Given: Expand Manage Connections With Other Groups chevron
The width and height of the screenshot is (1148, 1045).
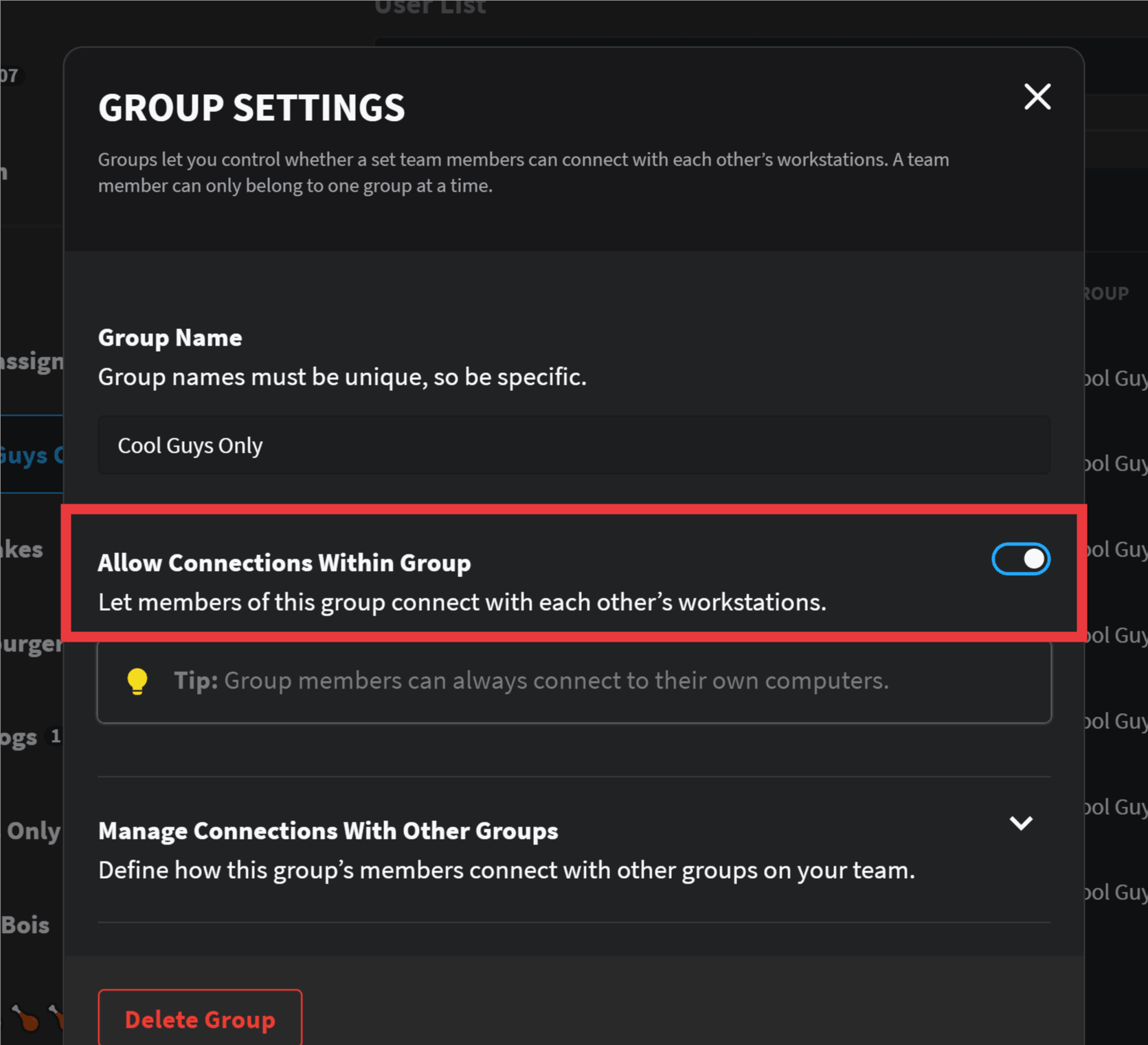Looking at the screenshot, I should click(1021, 822).
